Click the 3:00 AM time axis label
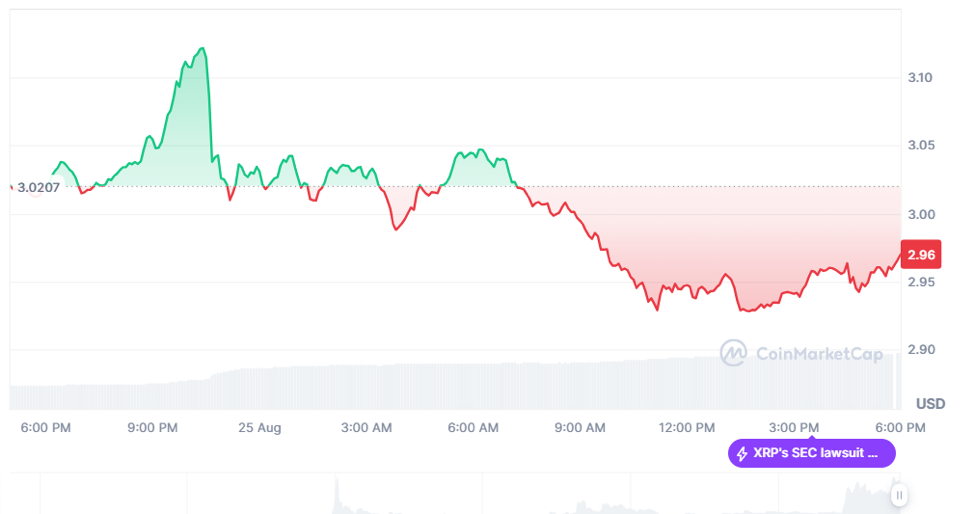 tap(366, 428)
